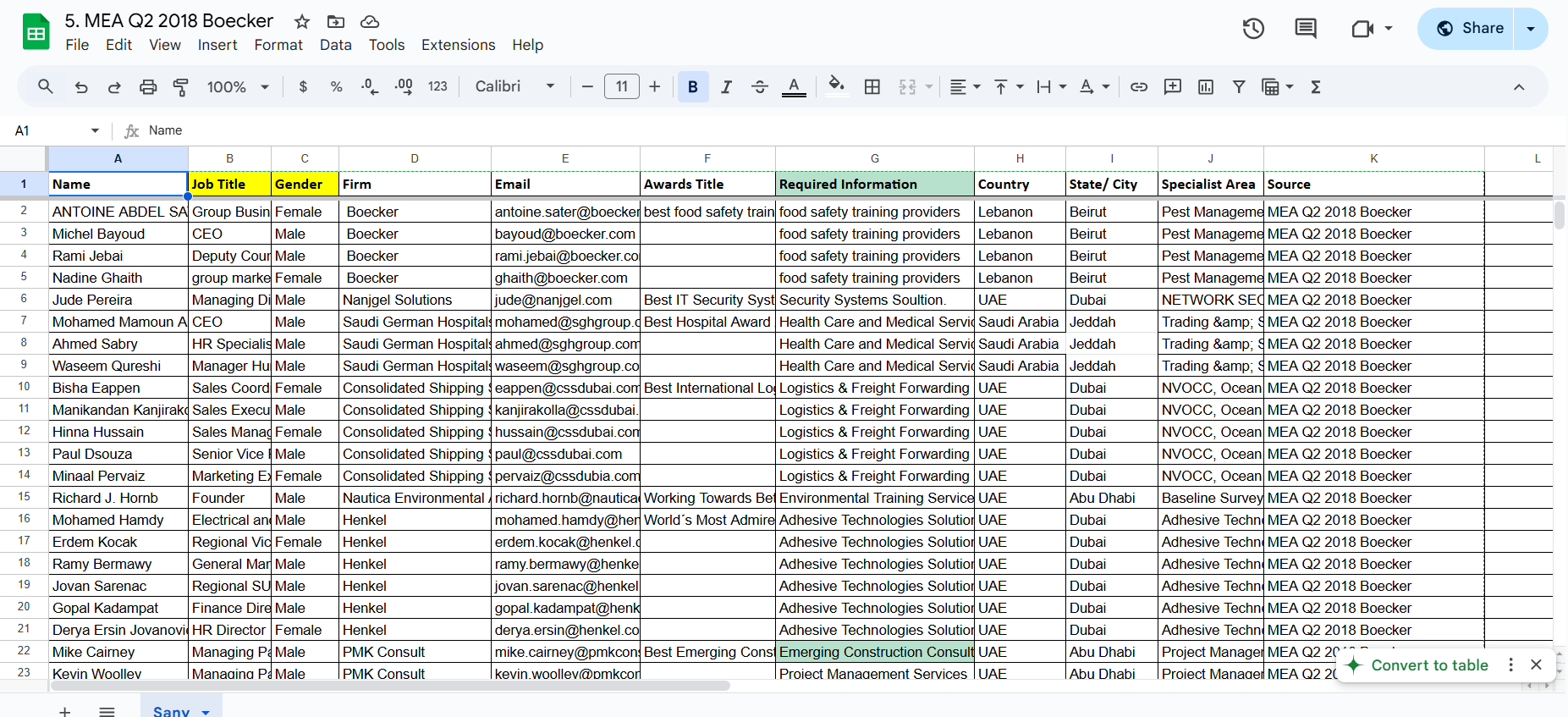Viewport: 1568px width, 717px height.
Task: Add a new sheet
Action: (x=65, y=711)
